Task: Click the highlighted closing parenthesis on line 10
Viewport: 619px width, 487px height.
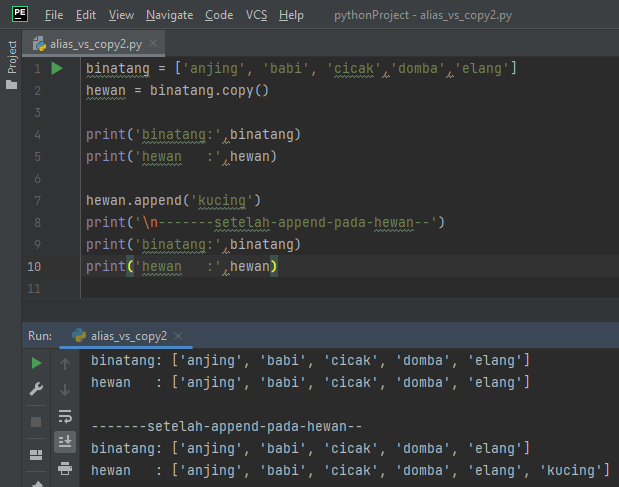Action: coord(274,266)
